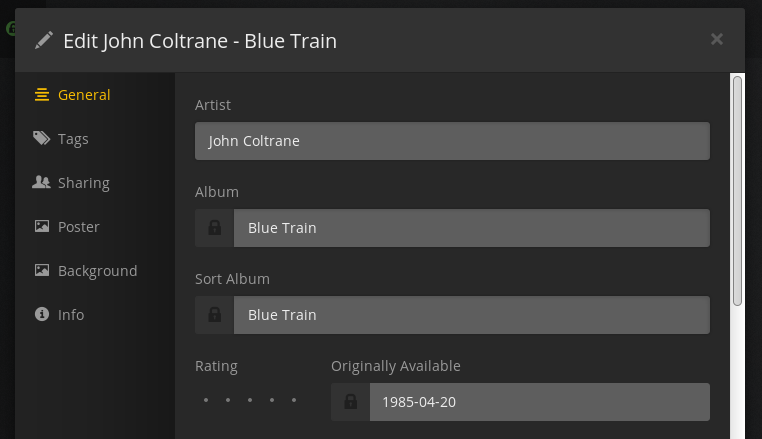Click the General sidebar list icon
762x439 pixels.
point(42,95)
